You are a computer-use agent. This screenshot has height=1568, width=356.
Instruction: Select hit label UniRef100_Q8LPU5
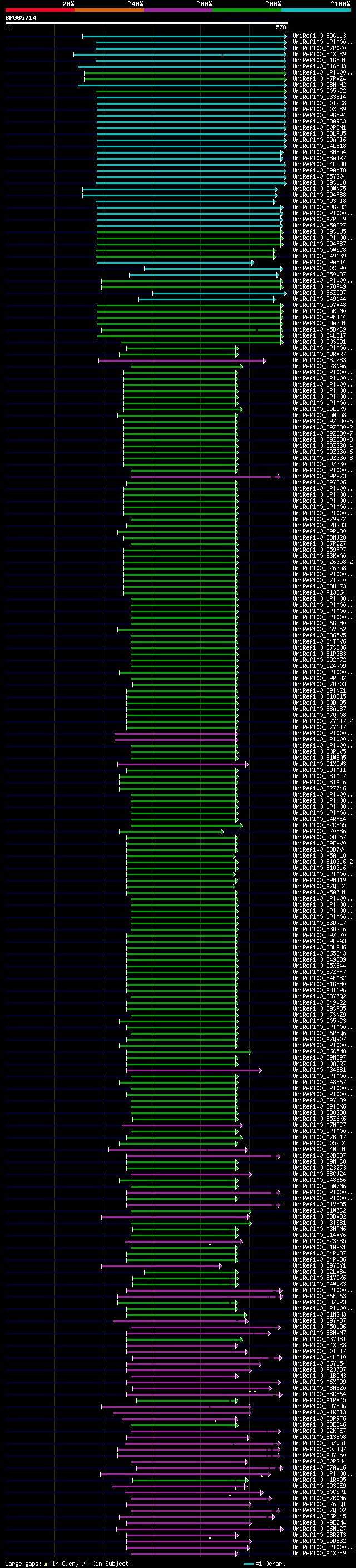319,133
